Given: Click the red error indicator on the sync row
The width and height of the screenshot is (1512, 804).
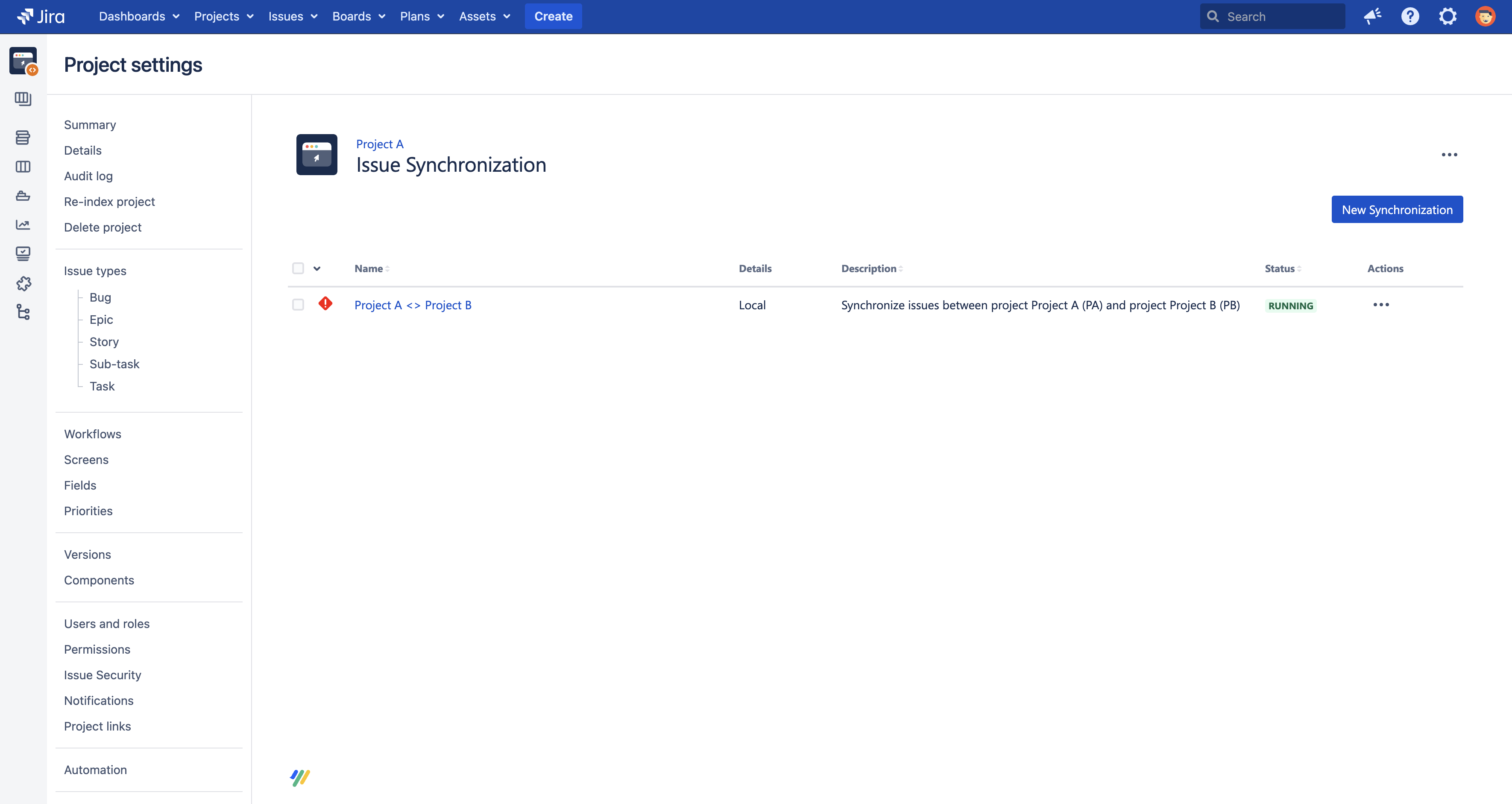Looking at the screenshot, I should [325, 304].
